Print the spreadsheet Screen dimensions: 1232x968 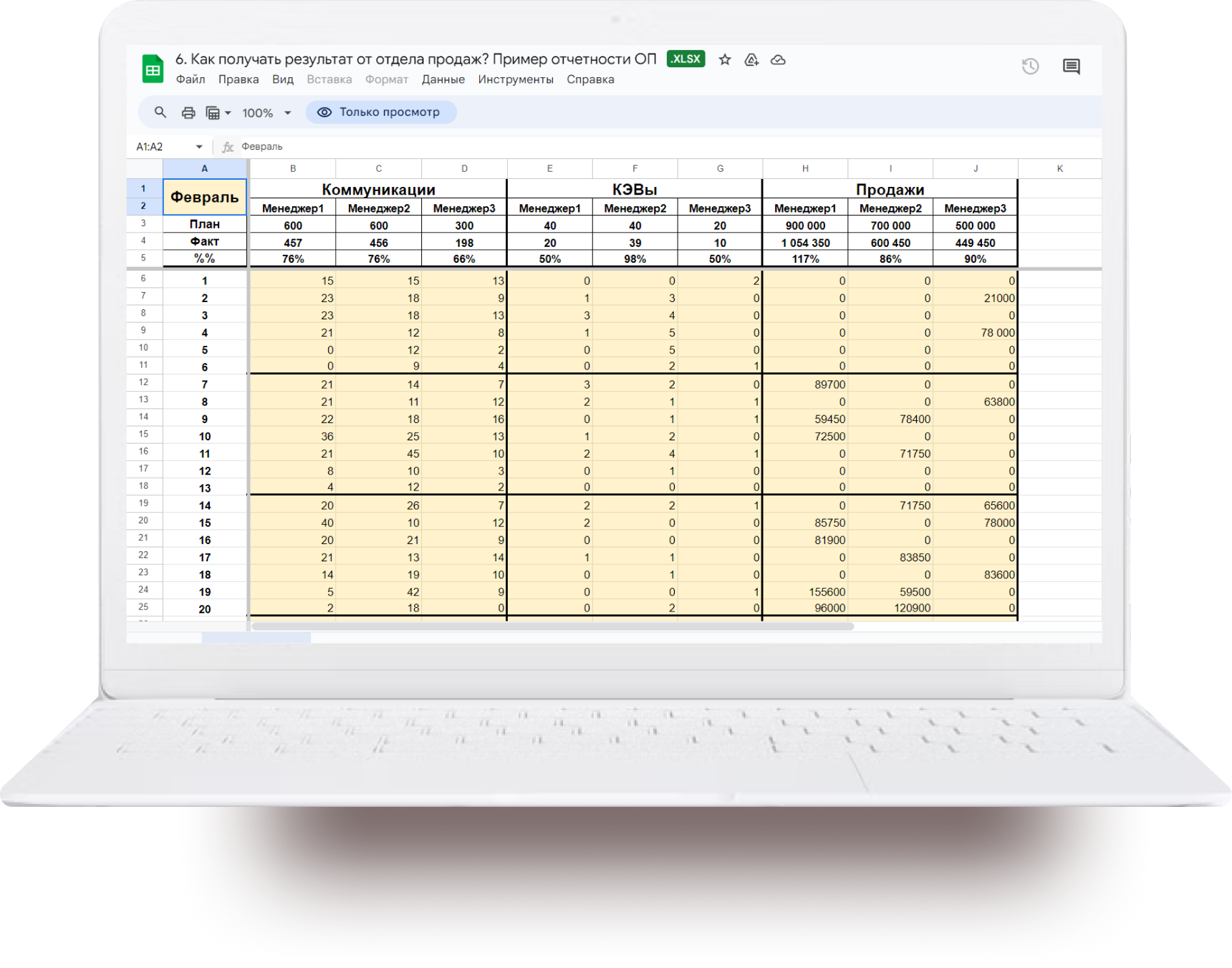click(x=188, y=112)
